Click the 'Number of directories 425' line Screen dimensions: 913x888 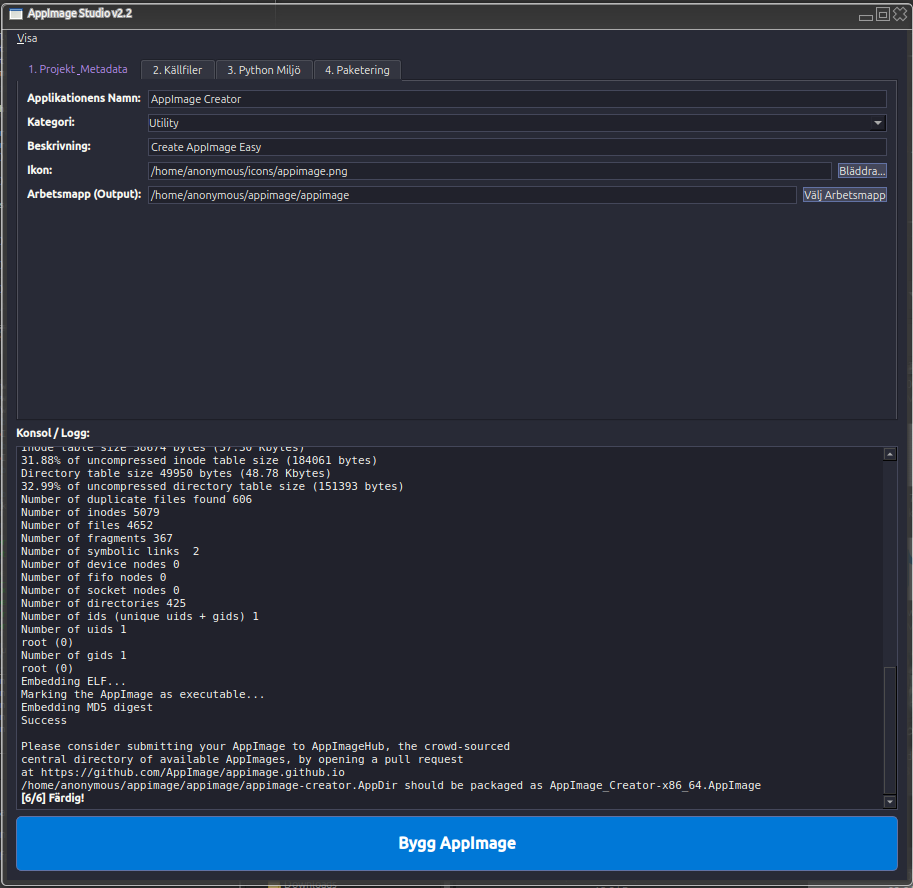point(104,603)
